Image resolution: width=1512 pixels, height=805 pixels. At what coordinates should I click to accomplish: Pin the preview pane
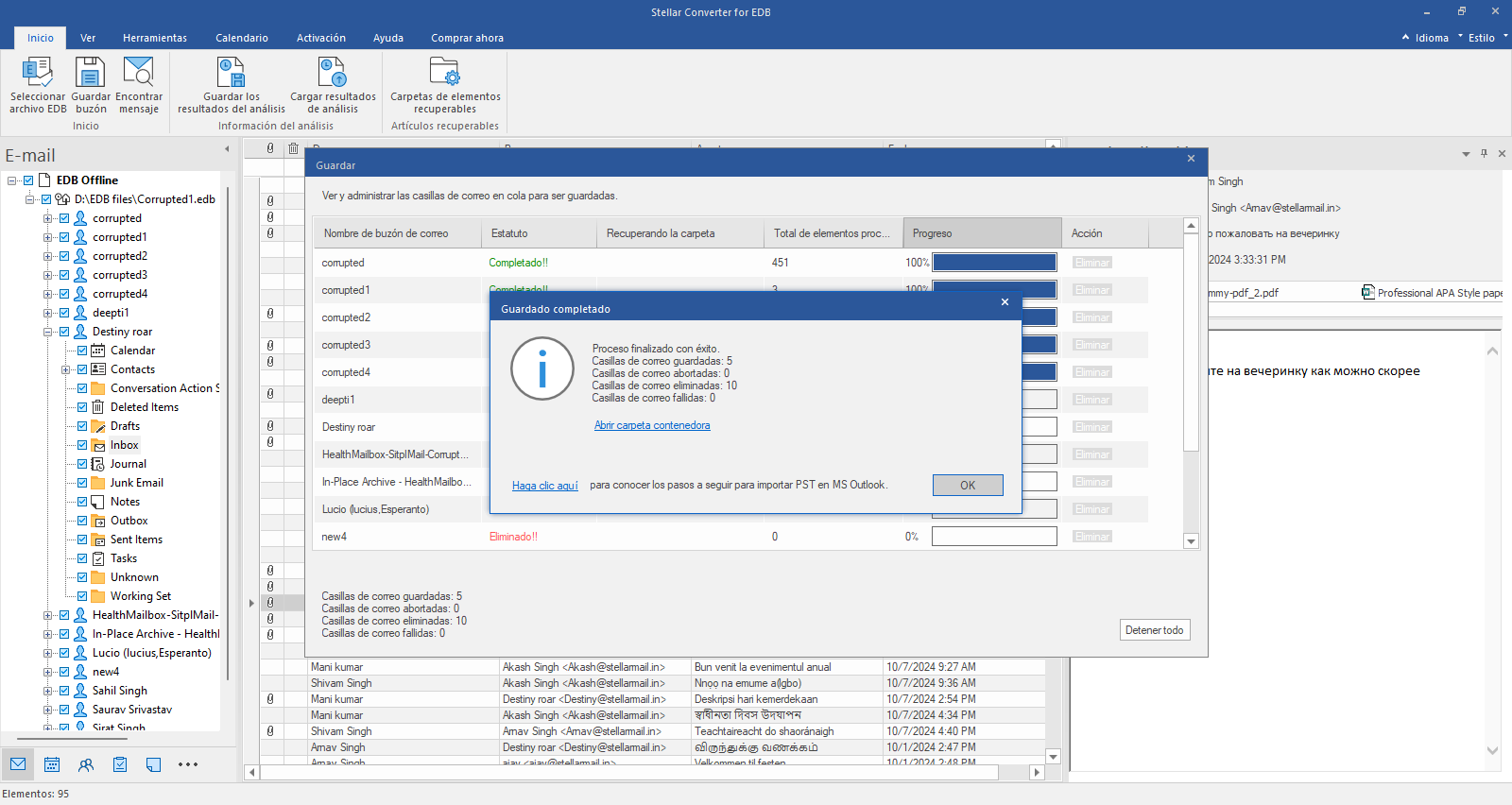[x=1484, y=153]
